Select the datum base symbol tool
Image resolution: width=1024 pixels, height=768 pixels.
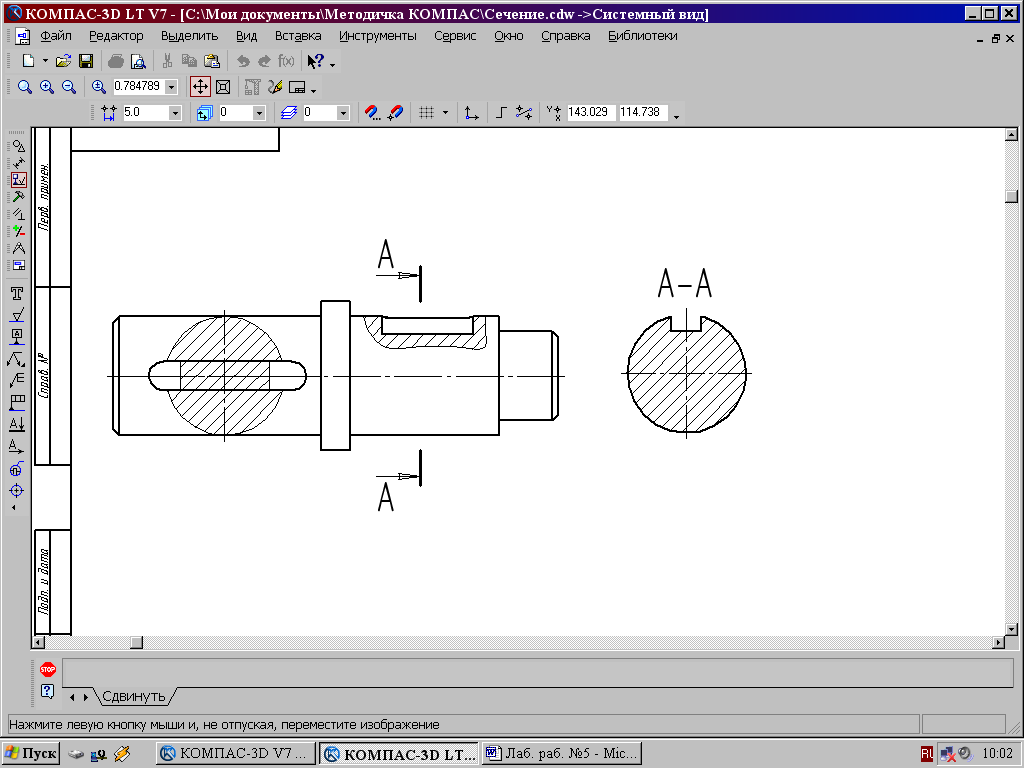(17, 337)
